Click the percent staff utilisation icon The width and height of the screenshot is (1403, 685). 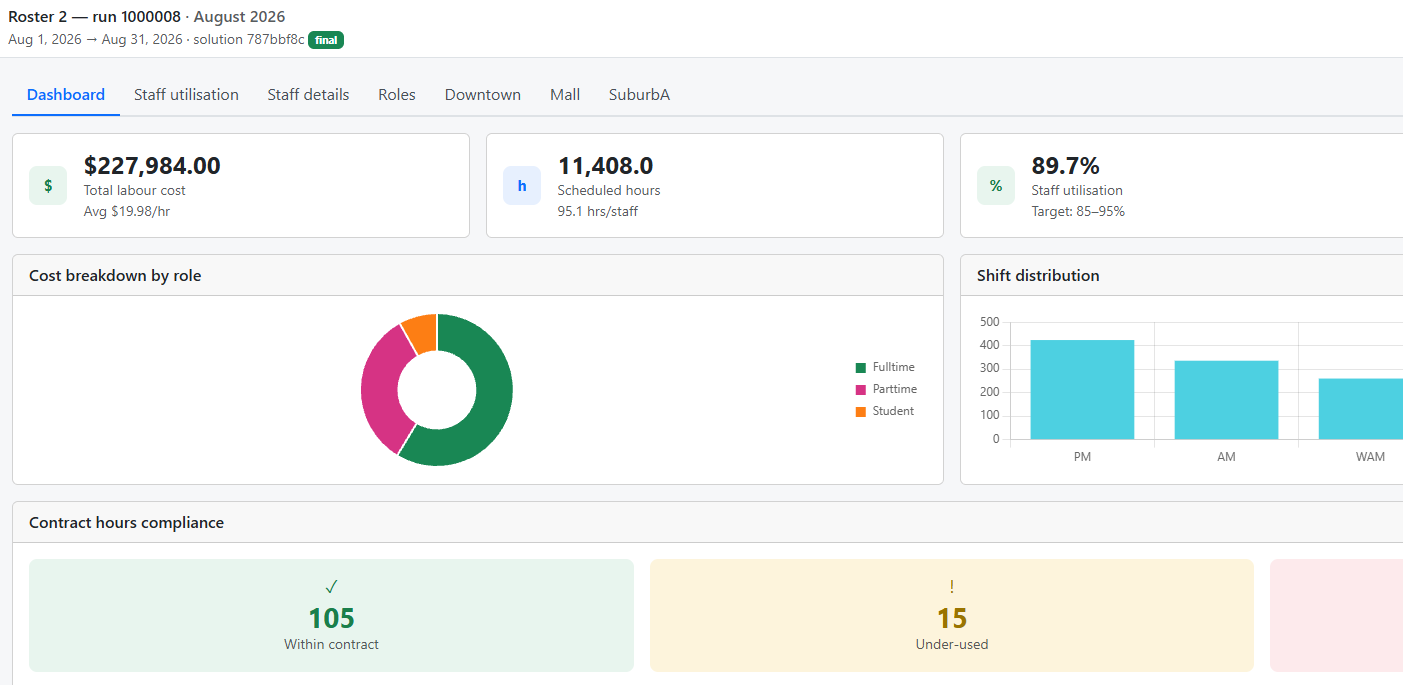tap(996, 186)
